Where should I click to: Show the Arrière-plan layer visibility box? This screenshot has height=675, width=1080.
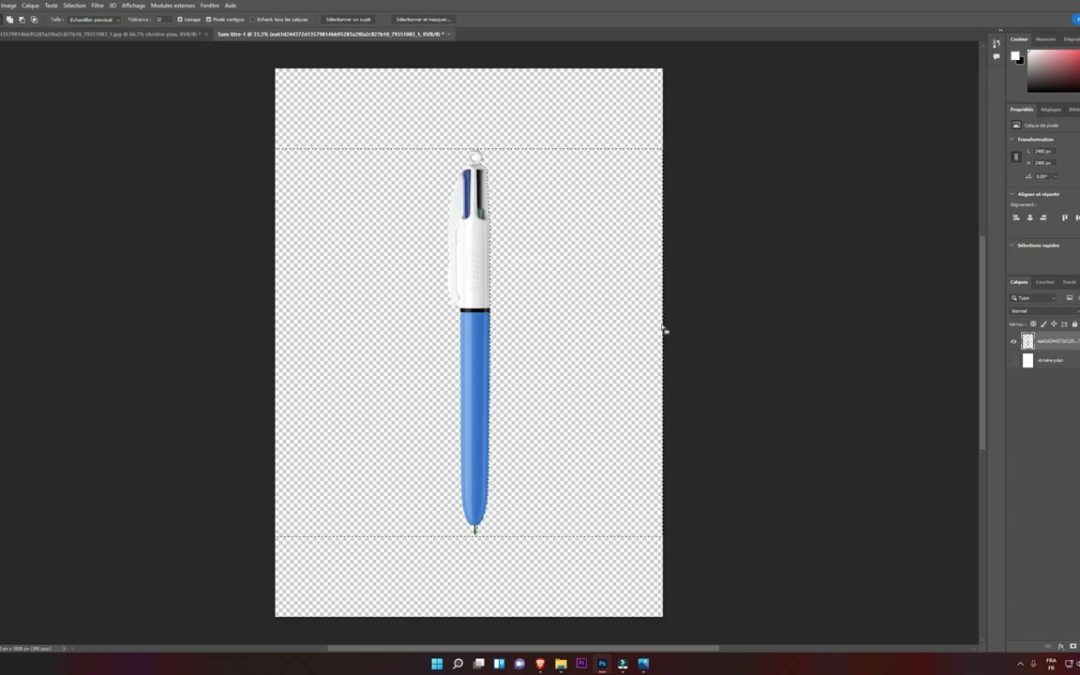[1013, 360]
